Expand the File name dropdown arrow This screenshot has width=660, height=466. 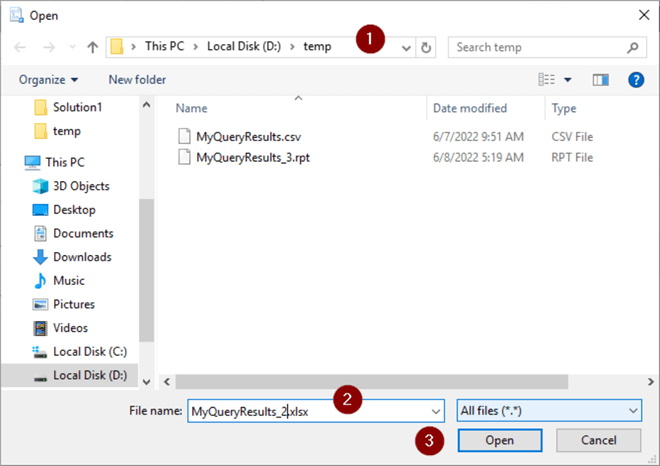(436, 411)
